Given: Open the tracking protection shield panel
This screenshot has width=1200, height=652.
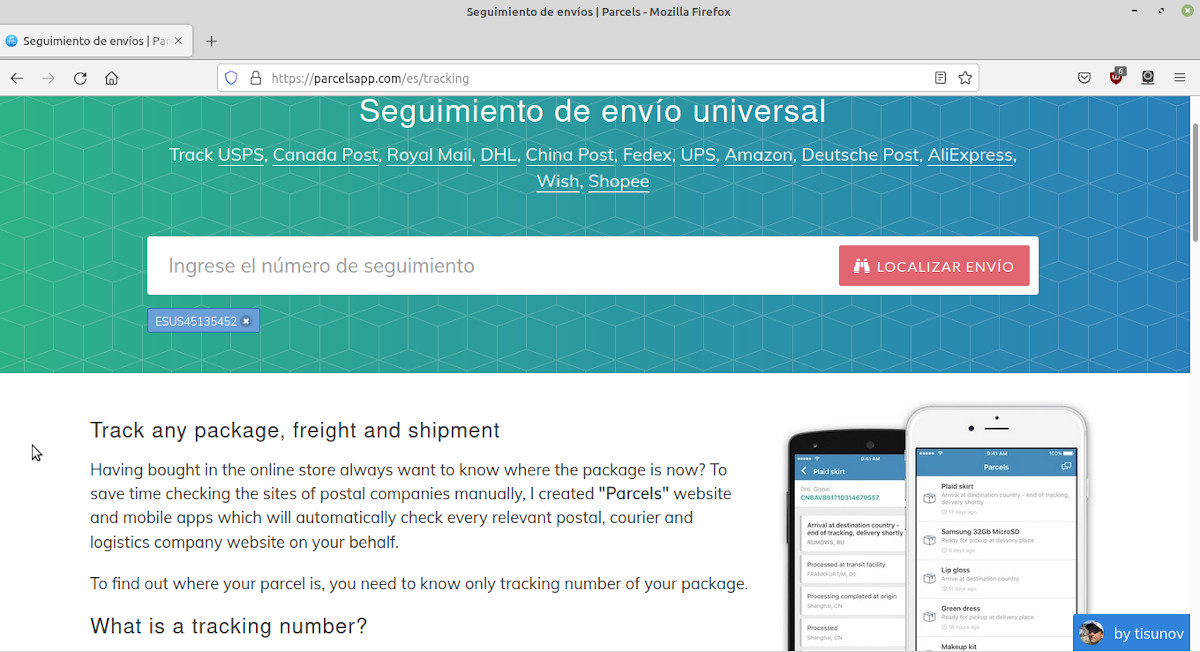Looking at the screenshot, I should click(231, 77).
